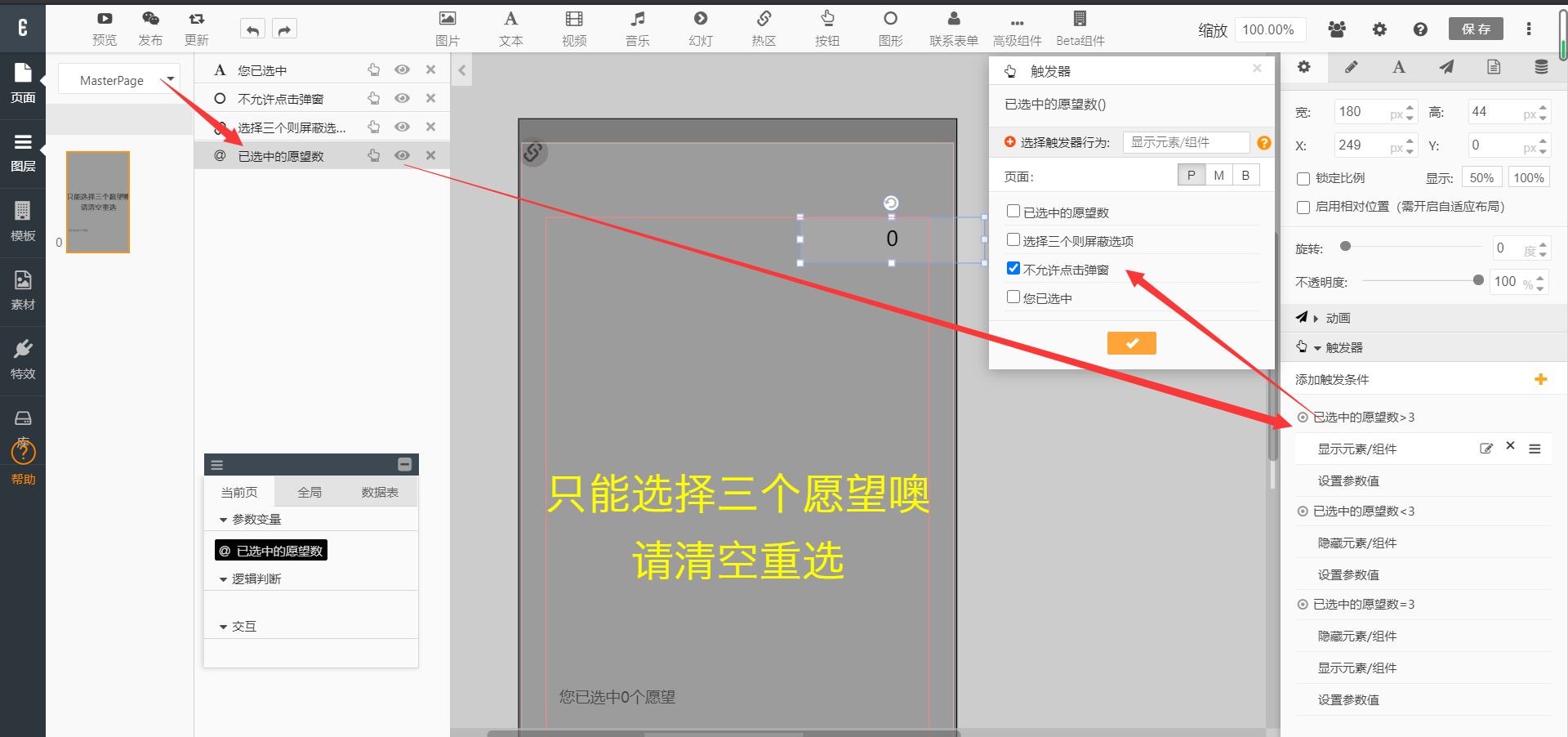1568x737 pixels.
Task: Expand the 动画 animation section
Action: 1337,318
